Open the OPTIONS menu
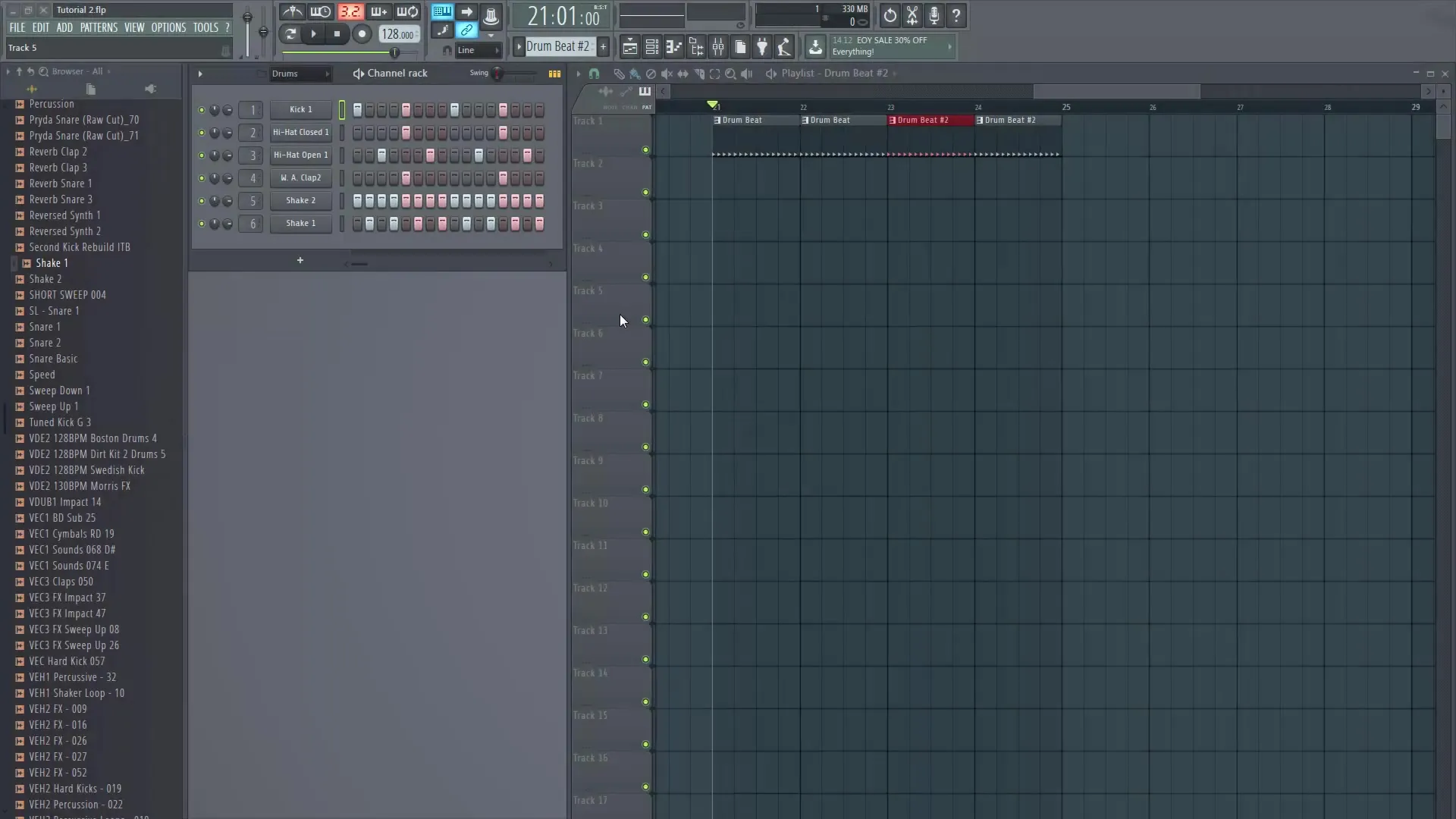 [x=168, y=27]
